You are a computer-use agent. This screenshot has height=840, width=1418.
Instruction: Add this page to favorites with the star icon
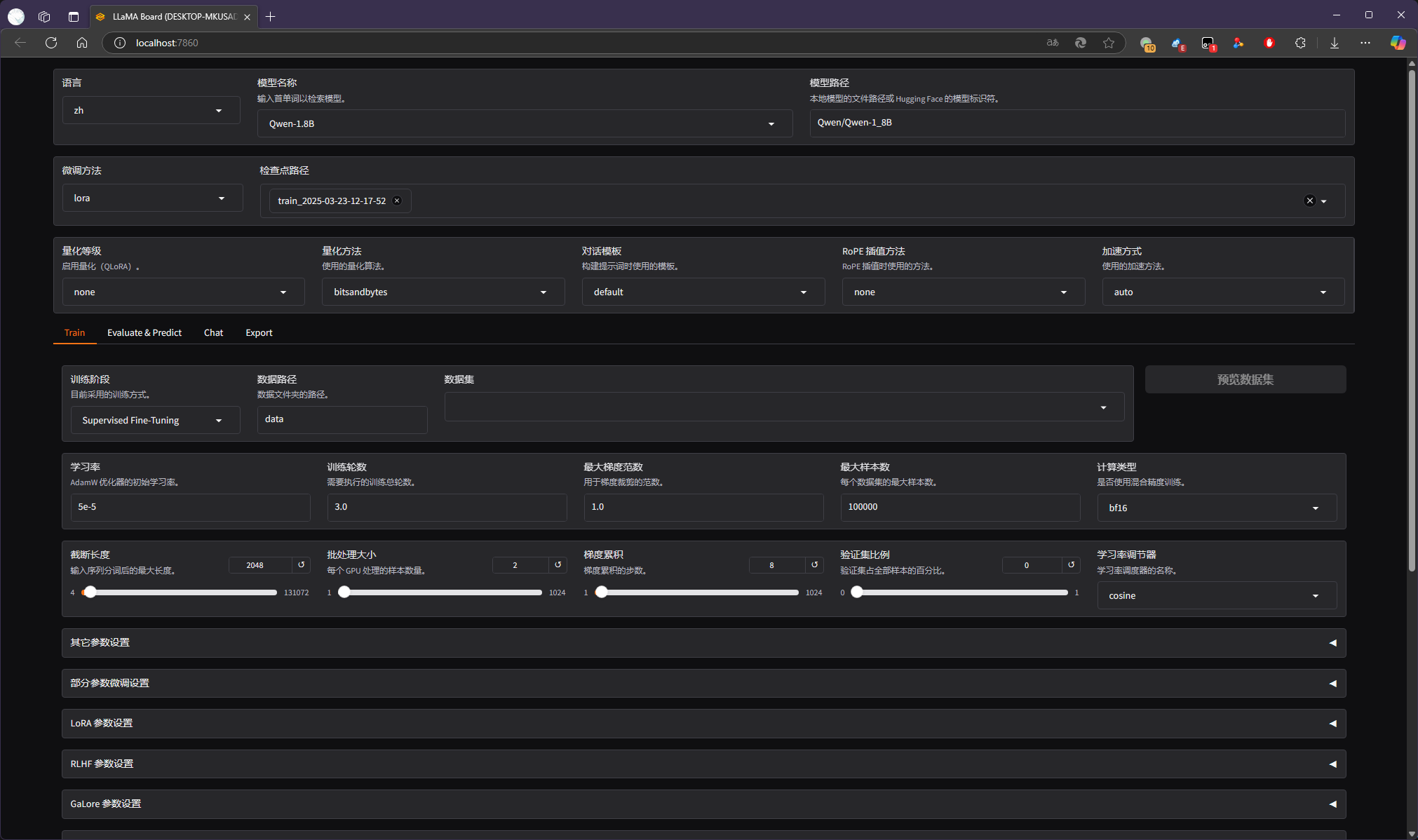[1109, 43]
